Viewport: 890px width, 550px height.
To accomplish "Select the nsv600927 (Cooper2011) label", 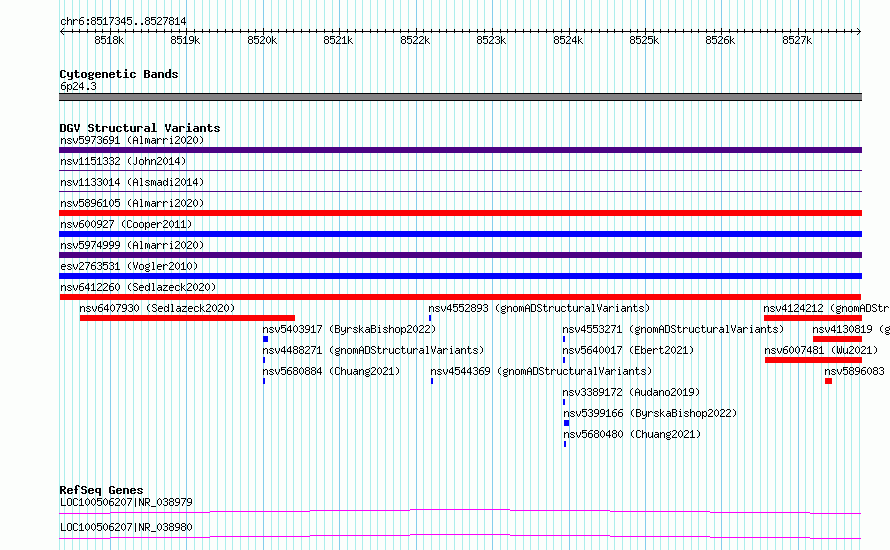I will (126, 224).
